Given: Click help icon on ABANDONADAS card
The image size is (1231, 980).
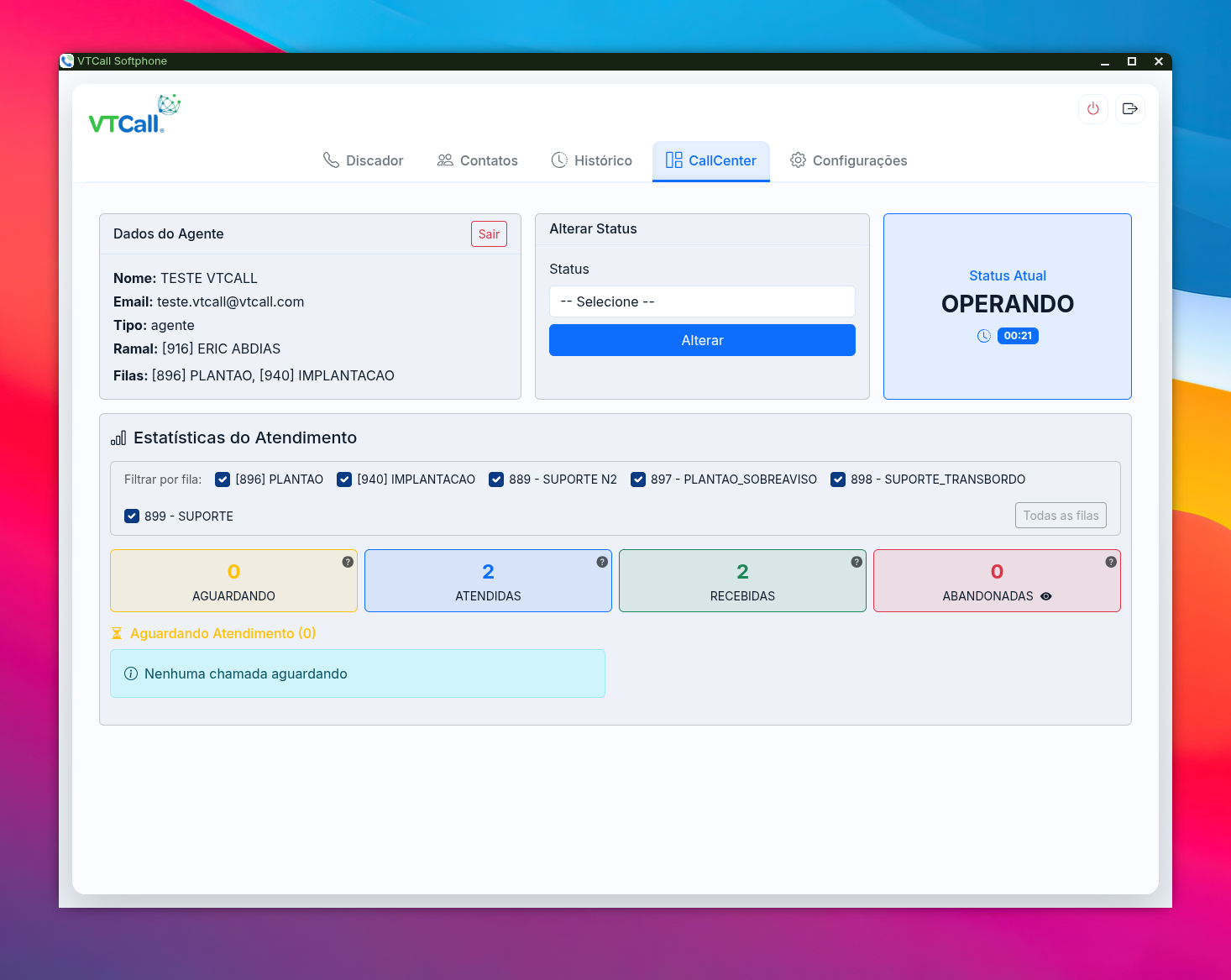Looking at the screenshot, I should click(x=1111, y=562).
